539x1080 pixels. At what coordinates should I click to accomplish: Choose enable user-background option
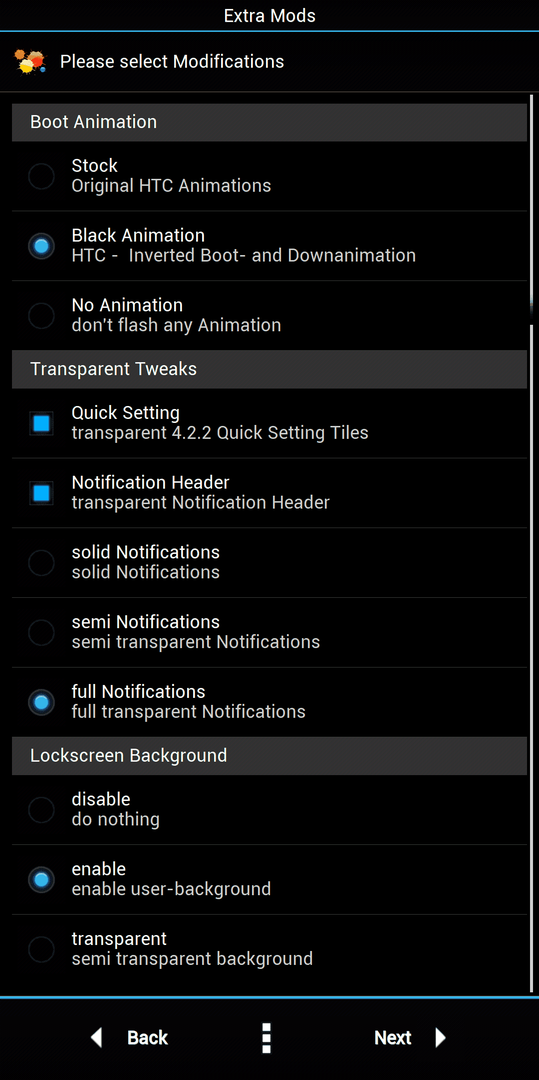pyautogui.click(x=269, y=879)
